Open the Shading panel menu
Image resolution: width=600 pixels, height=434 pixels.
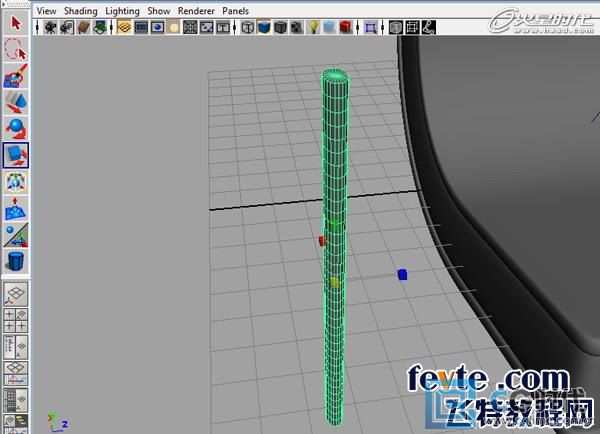pyautogui.click(x=81, y=11)
